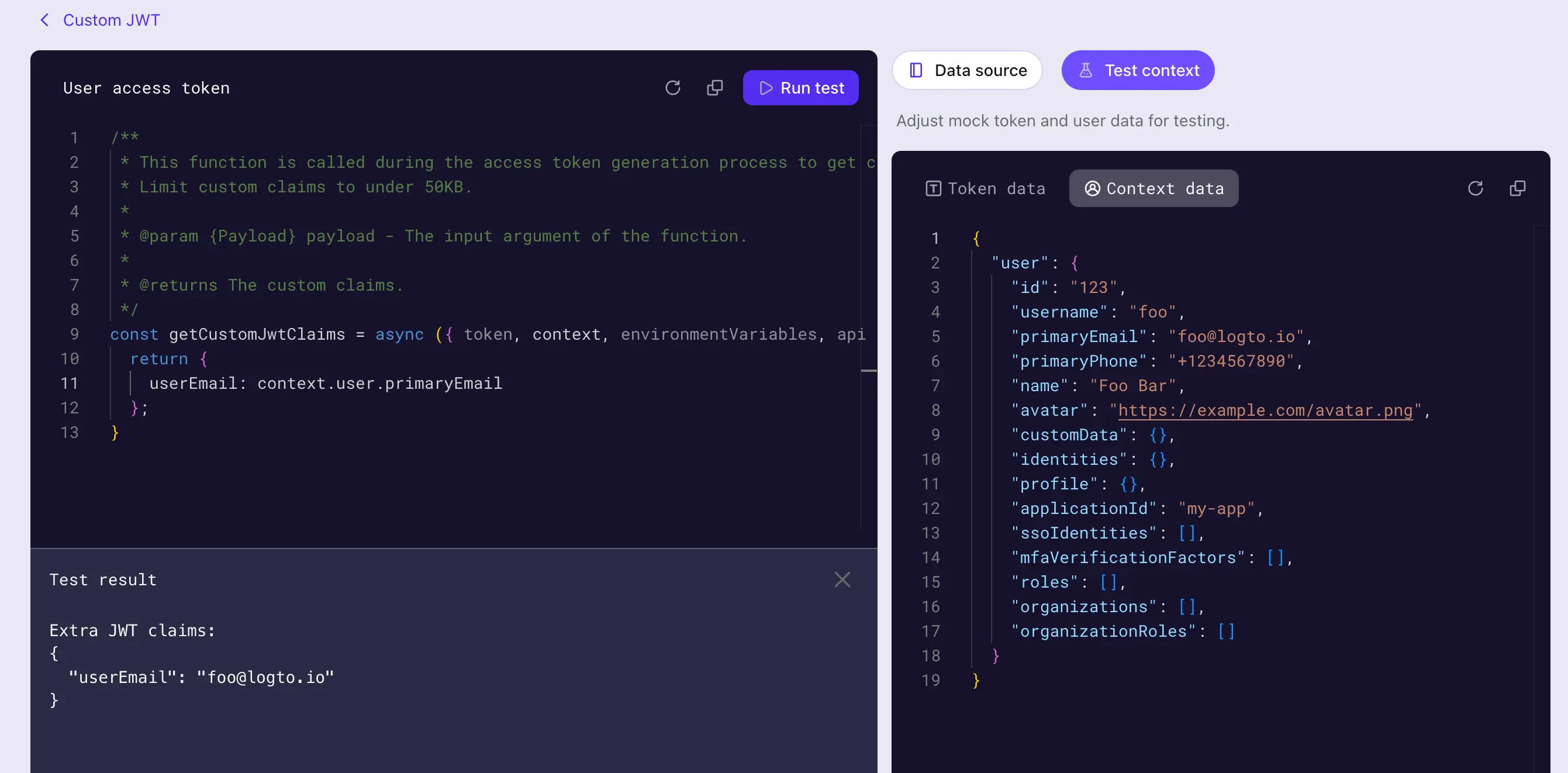Click the person icon on Context data tab
Viewport: 1568px width, 773px height.
pos(1092,188)
